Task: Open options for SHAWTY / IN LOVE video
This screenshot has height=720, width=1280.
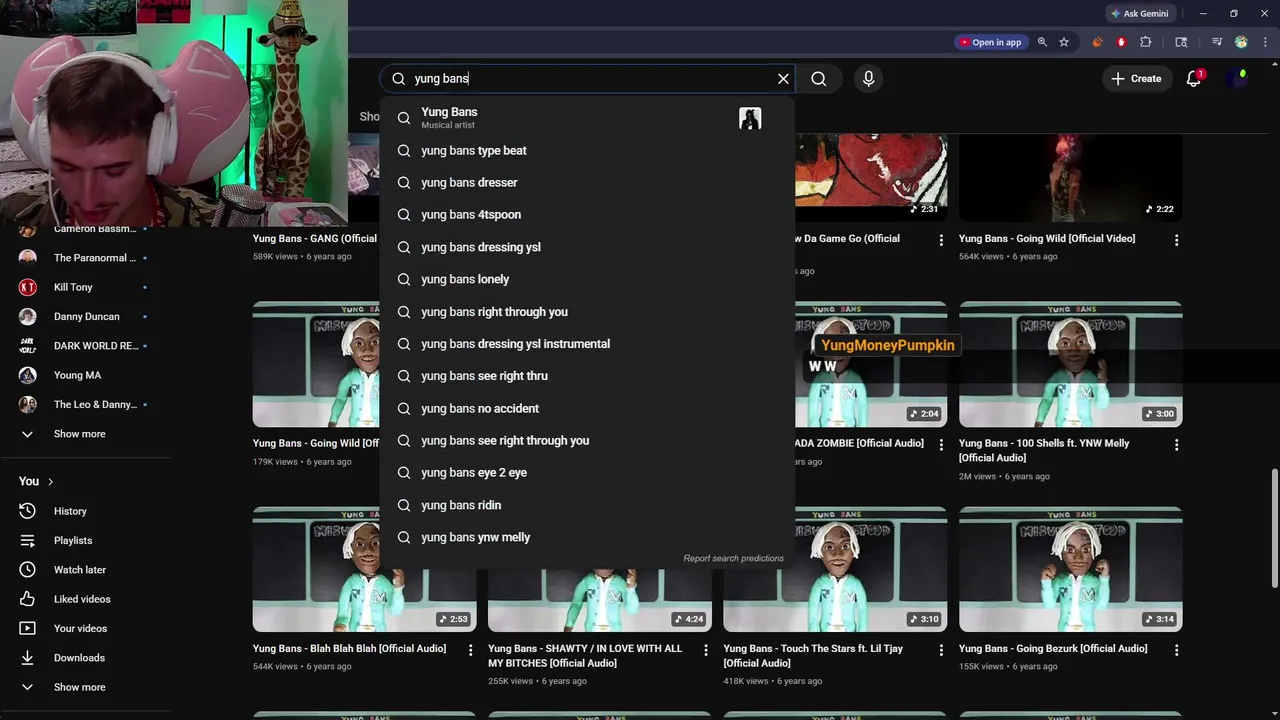Action: pos(705,650)
